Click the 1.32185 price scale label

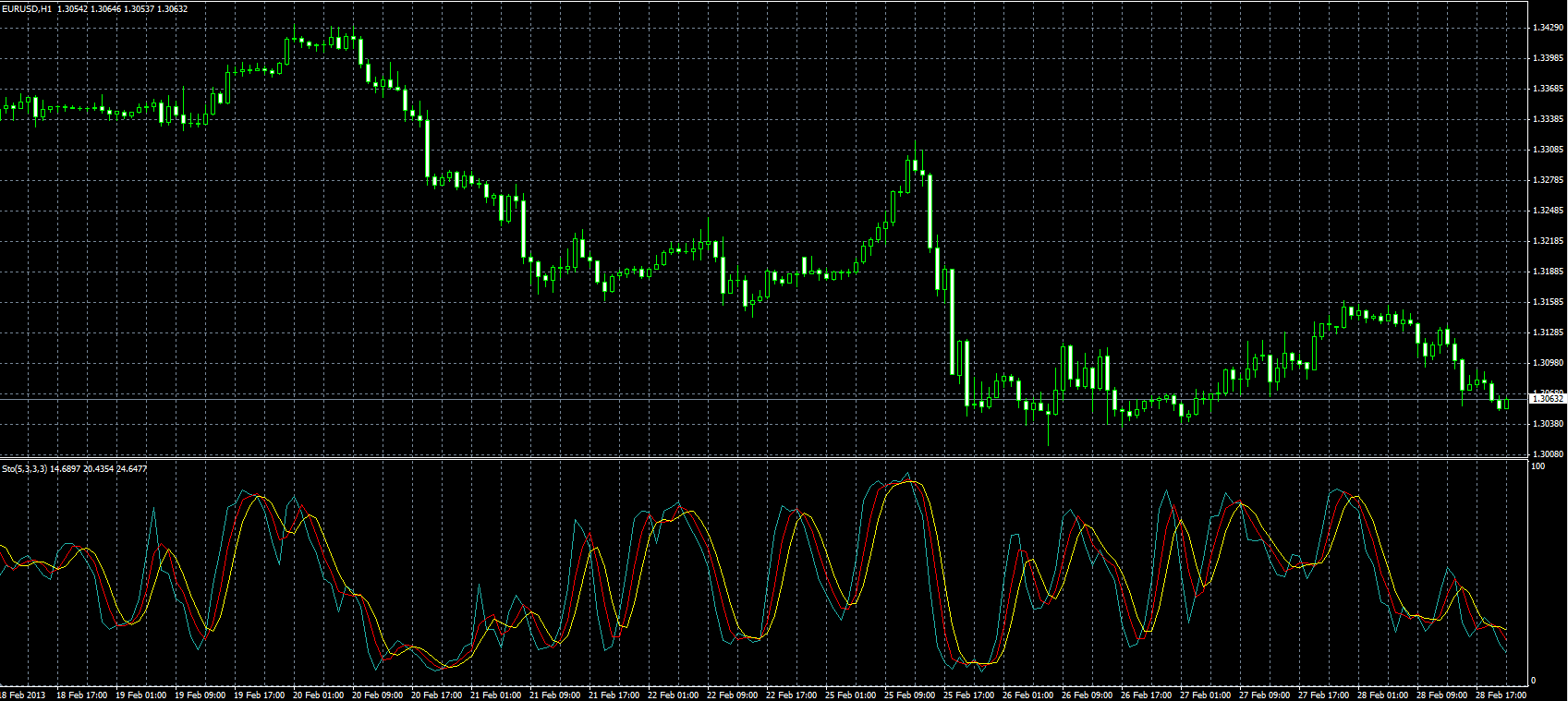1548,241
